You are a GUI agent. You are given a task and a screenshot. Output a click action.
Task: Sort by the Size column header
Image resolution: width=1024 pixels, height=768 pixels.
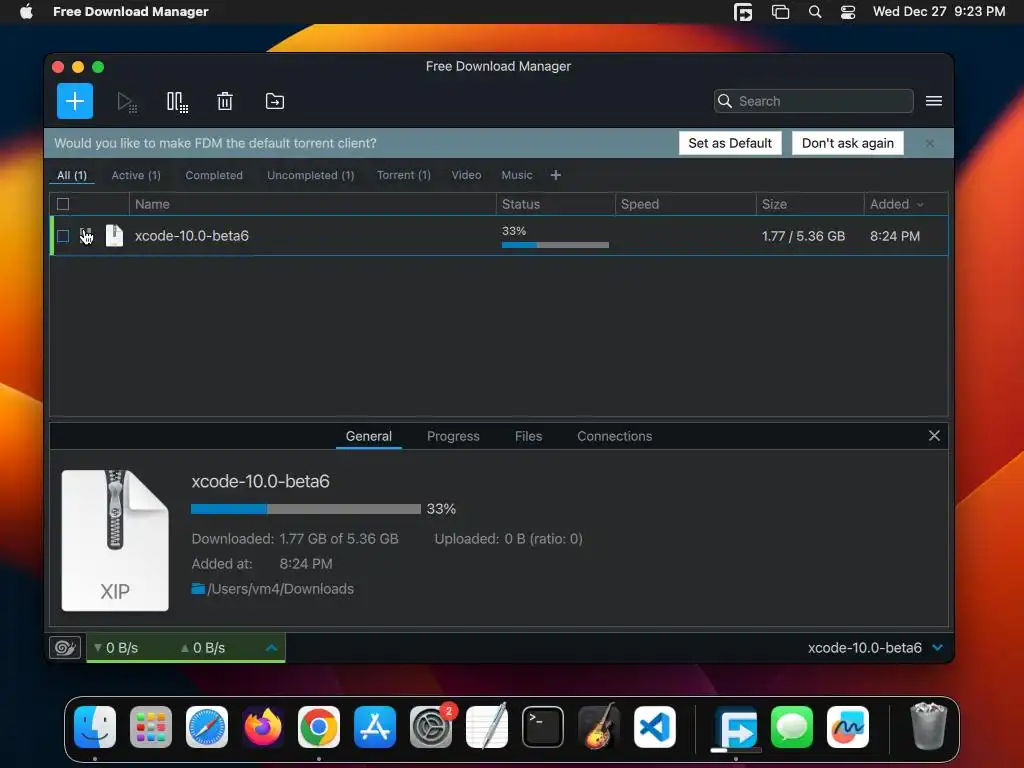(x=810, y=204)
